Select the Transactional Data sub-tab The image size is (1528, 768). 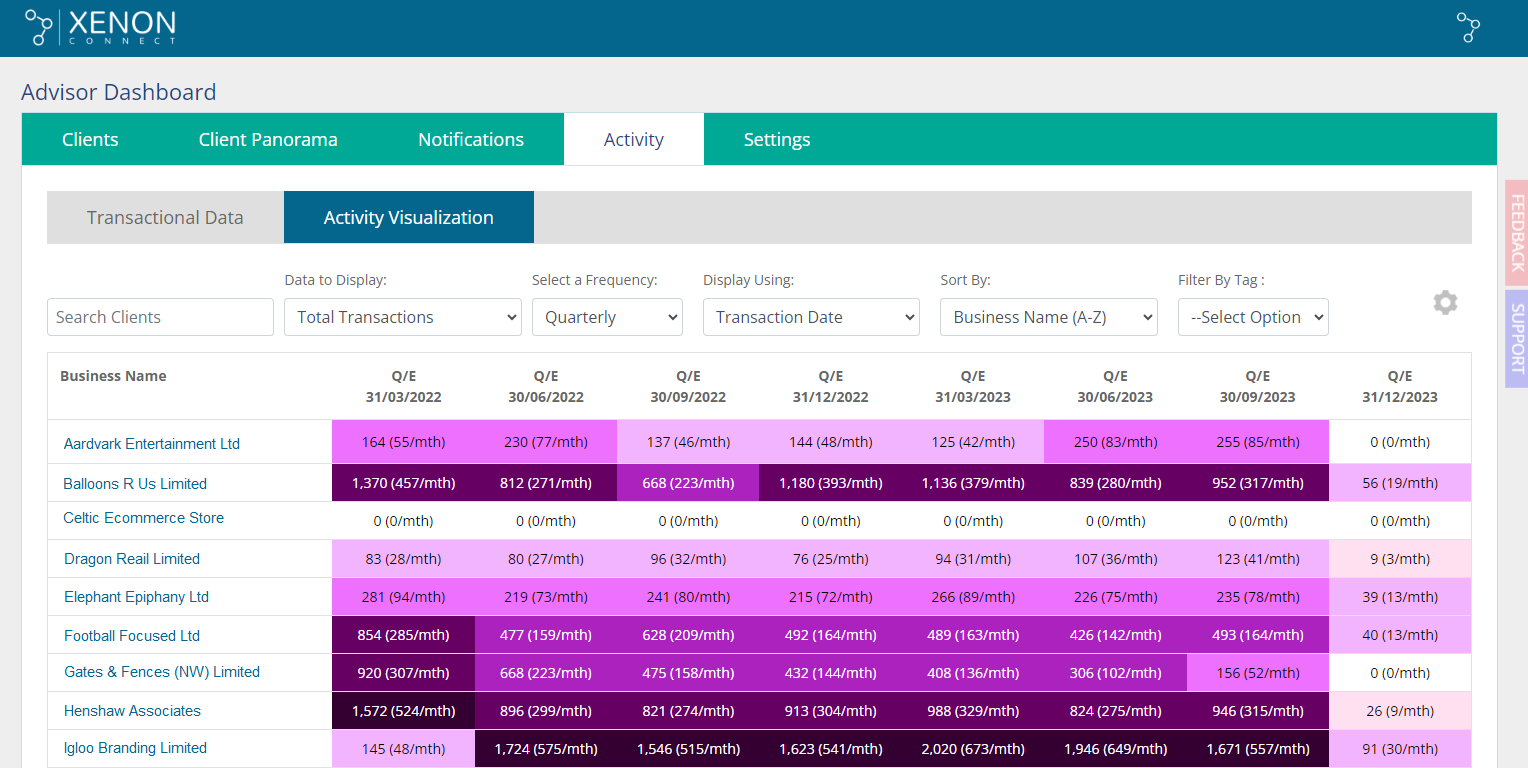pos(165,217)
